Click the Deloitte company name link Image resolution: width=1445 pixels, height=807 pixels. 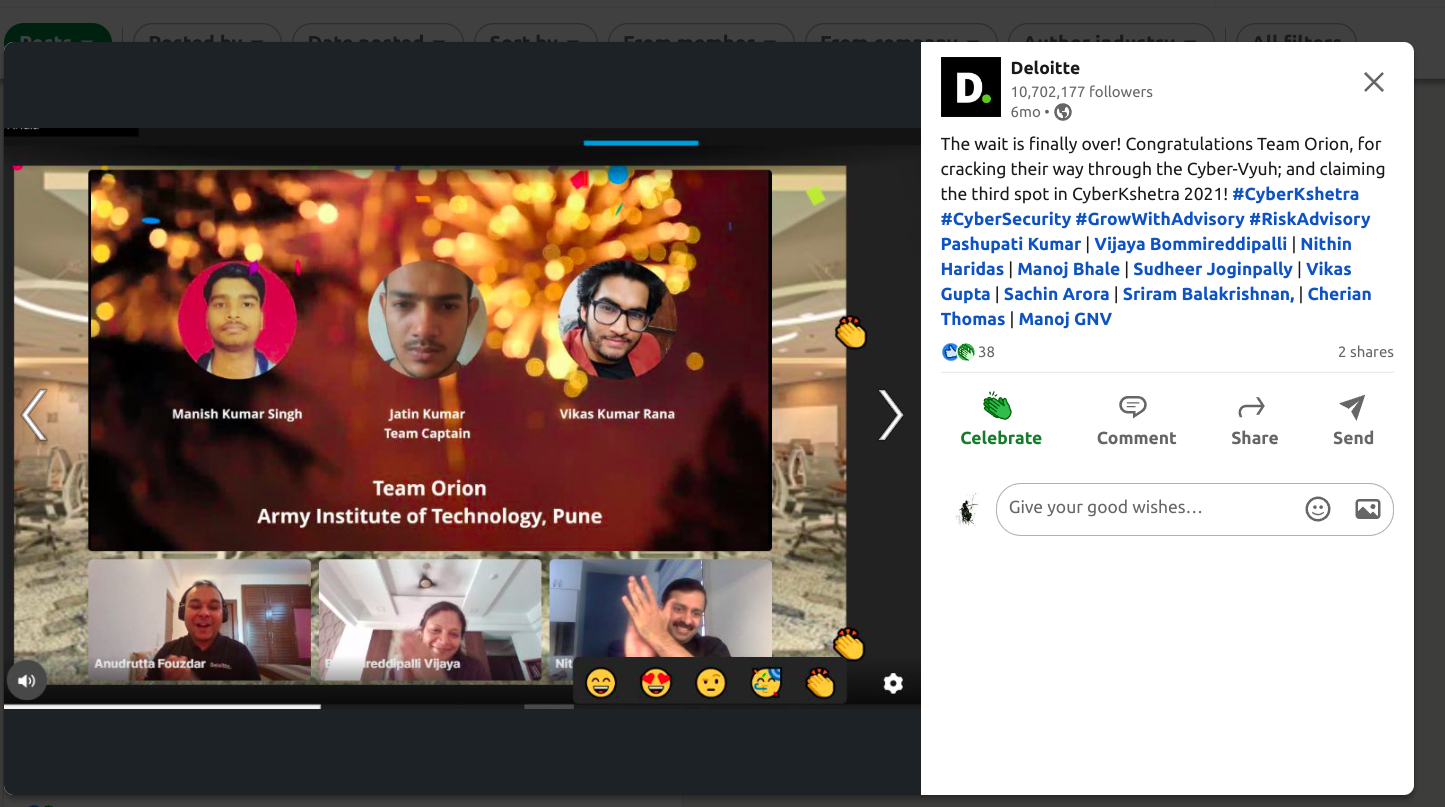tap(1045, 68)
